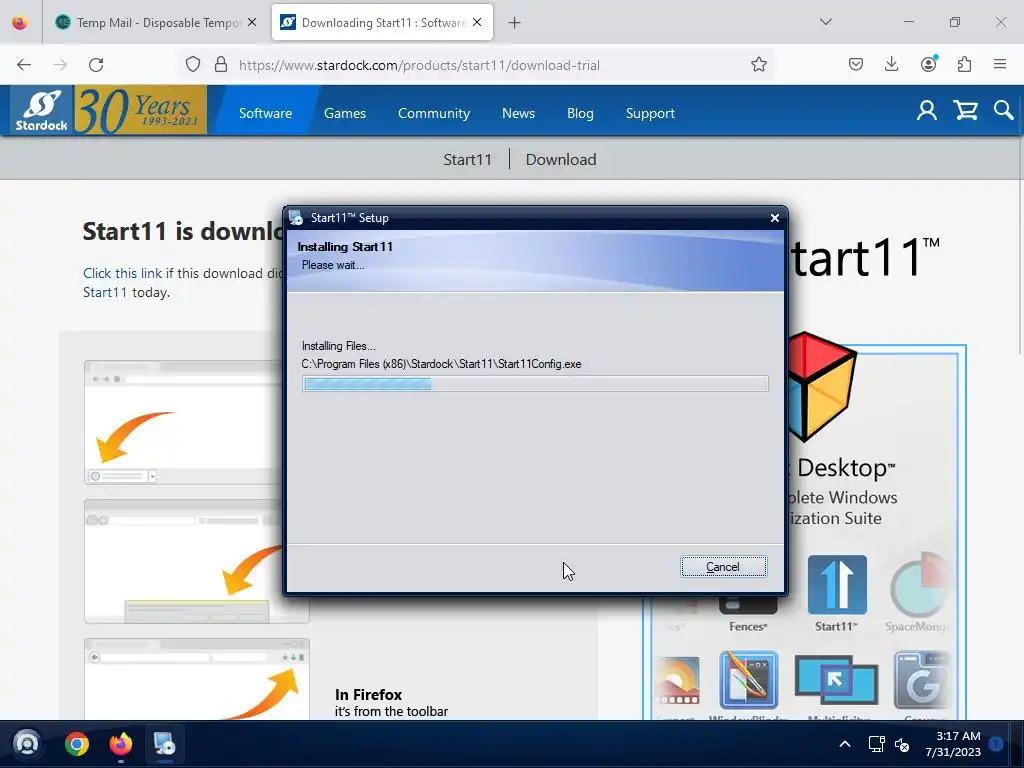
Task: Click the Fences product icon
Action: (x=748, y=604)
